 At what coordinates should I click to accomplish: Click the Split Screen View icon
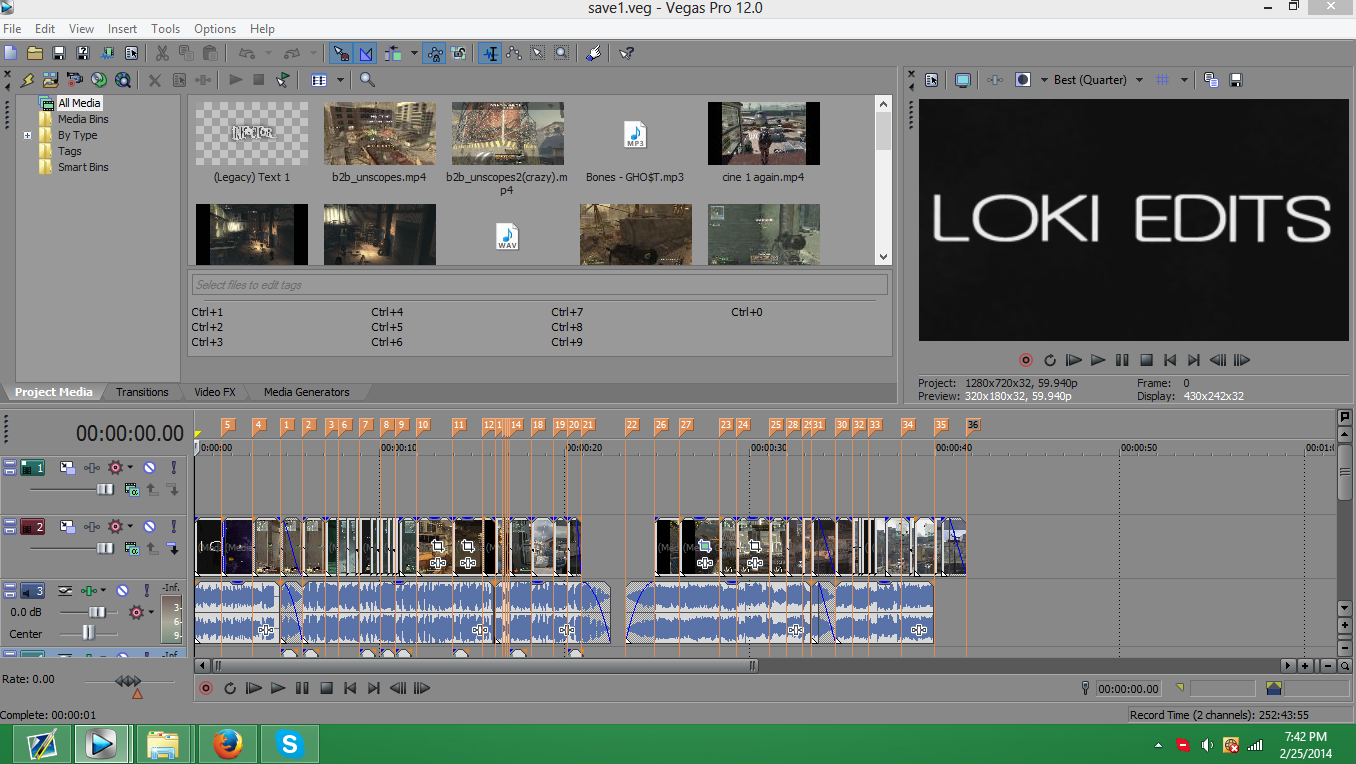[x=1023, y=80]
